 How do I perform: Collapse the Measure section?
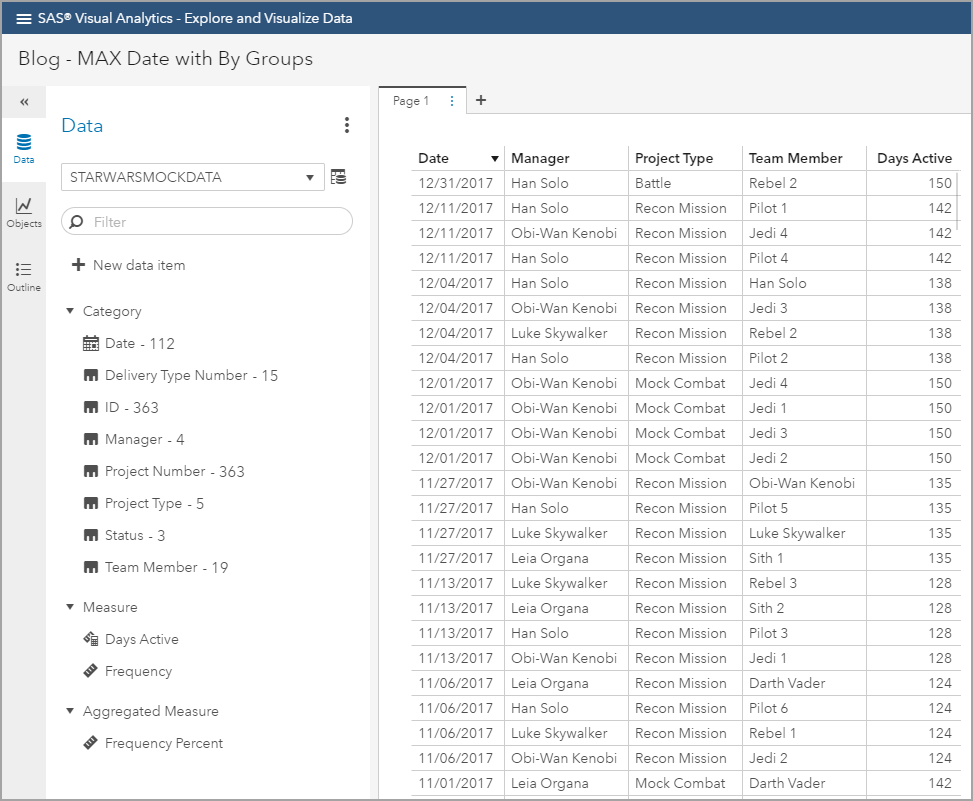70,607
